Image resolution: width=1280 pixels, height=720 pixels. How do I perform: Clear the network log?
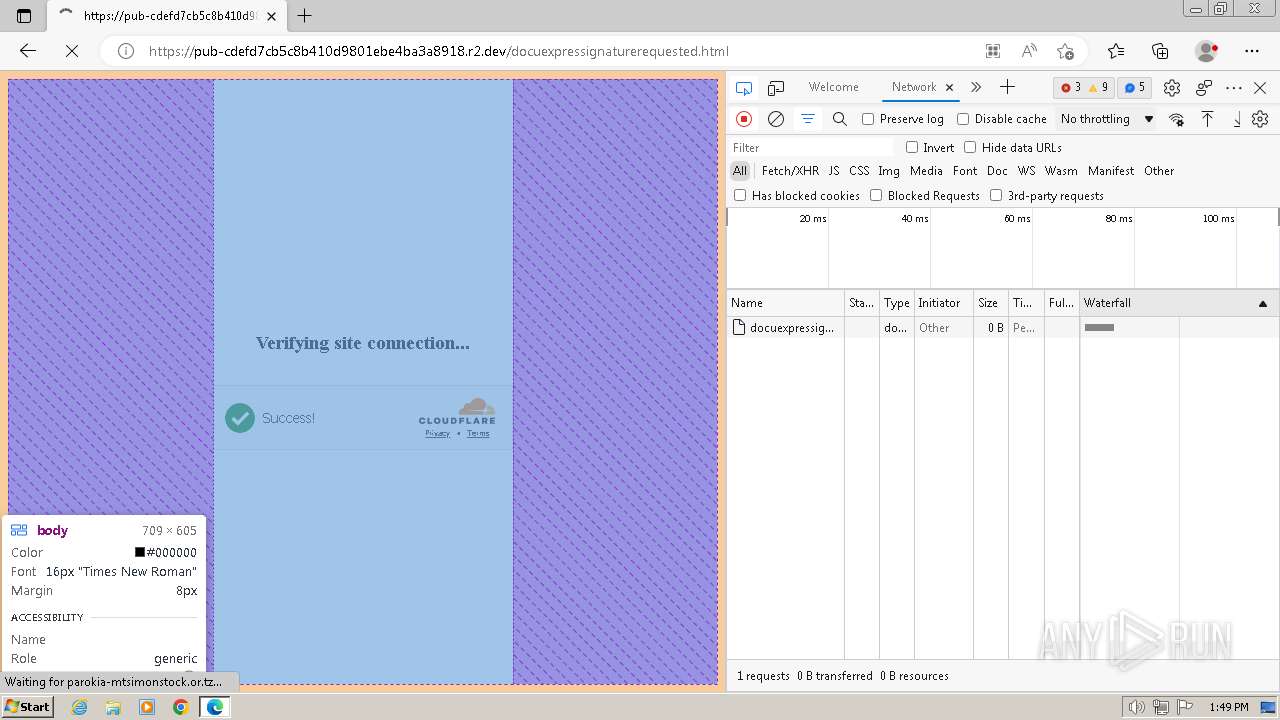(x=776, y=119)
